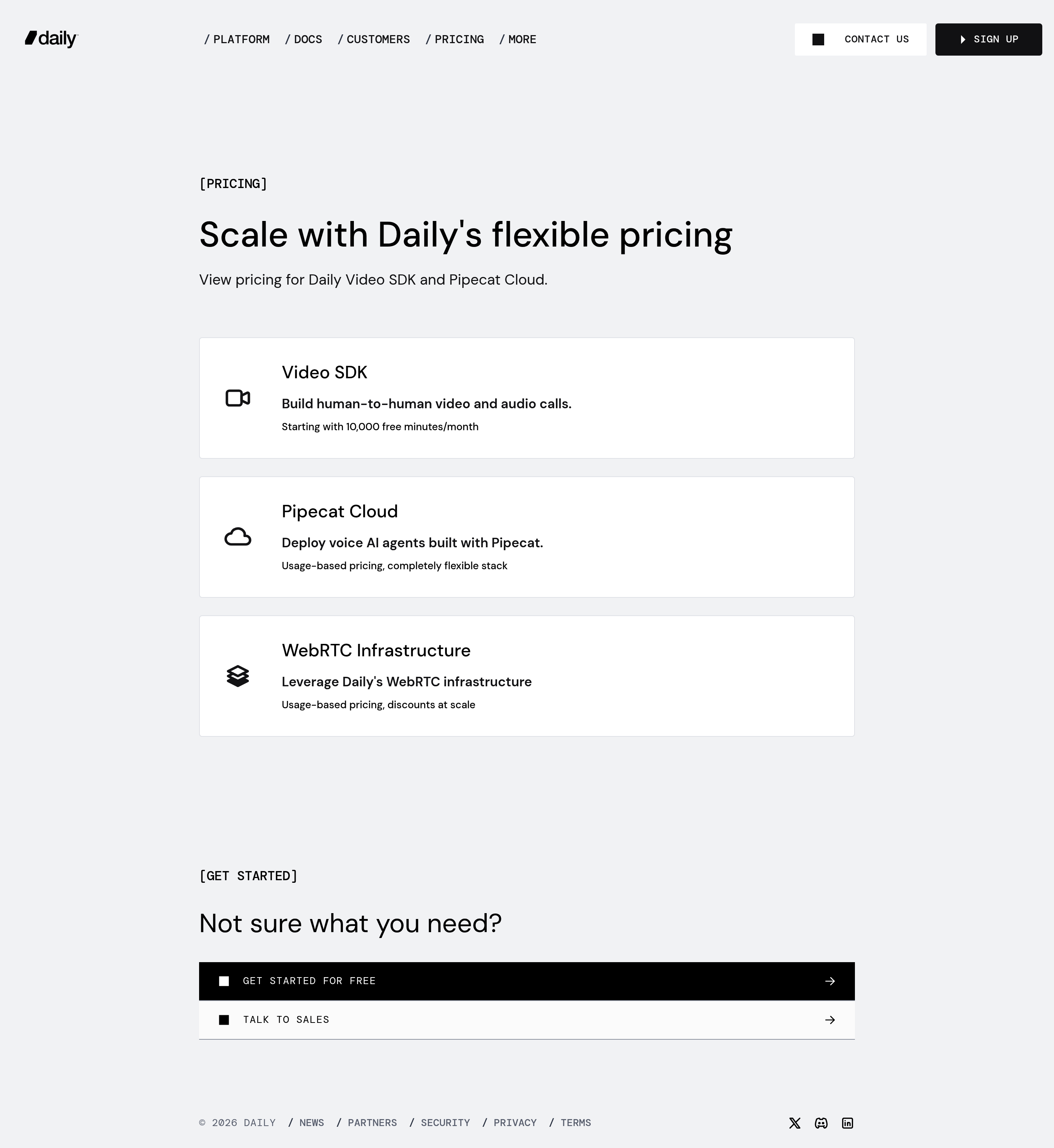Open the News footer link
This screenshot has height=1148, width=1054.
click(311, 1123)
